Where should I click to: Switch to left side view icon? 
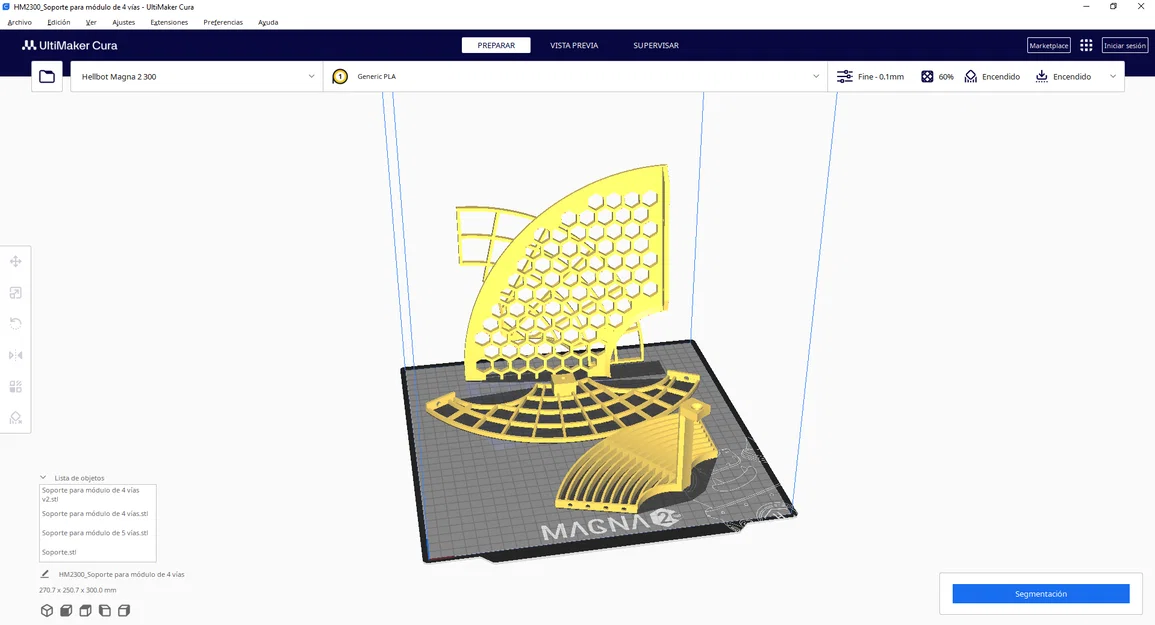[105, 610]
